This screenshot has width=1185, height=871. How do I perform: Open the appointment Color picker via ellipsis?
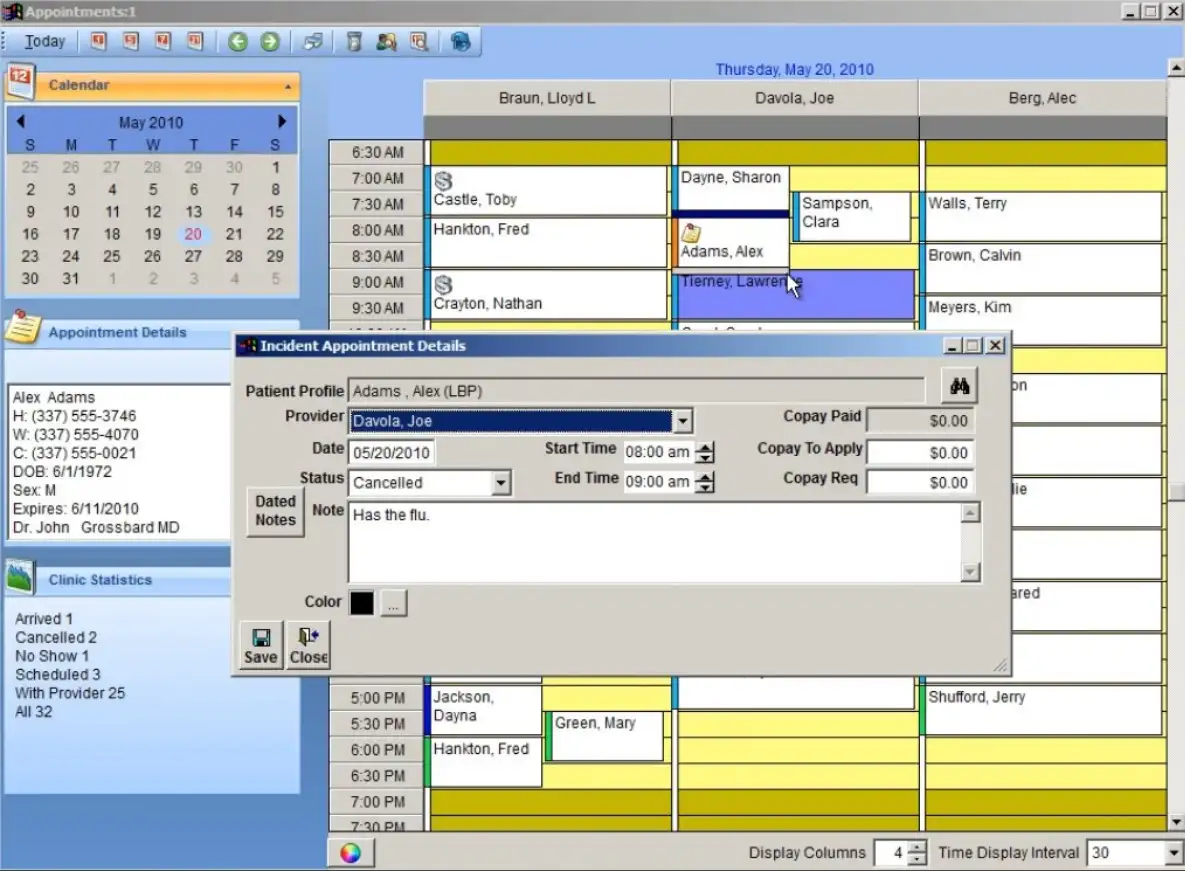click(393, 602)
